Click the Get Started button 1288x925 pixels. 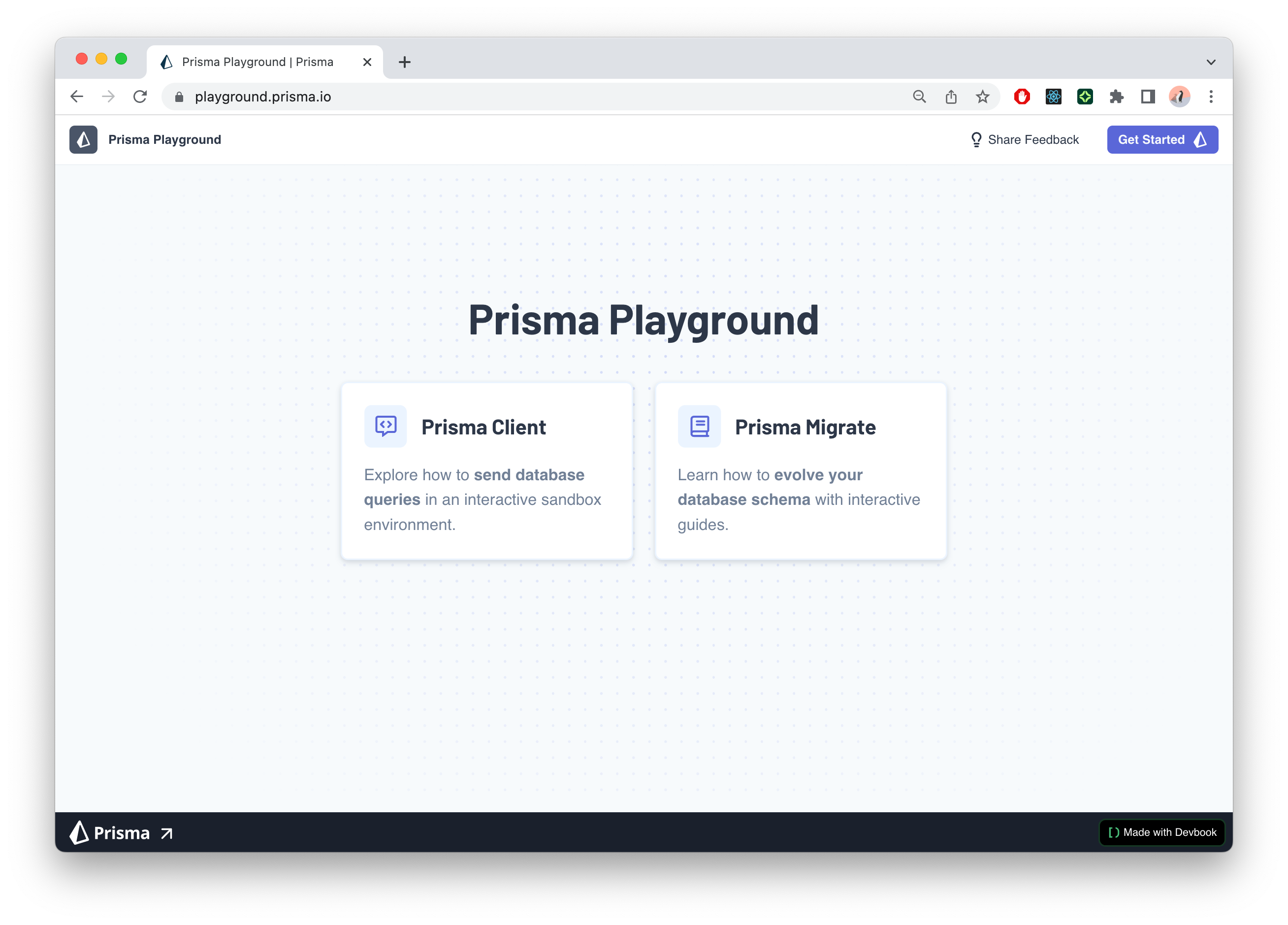tap(1162, 139)
